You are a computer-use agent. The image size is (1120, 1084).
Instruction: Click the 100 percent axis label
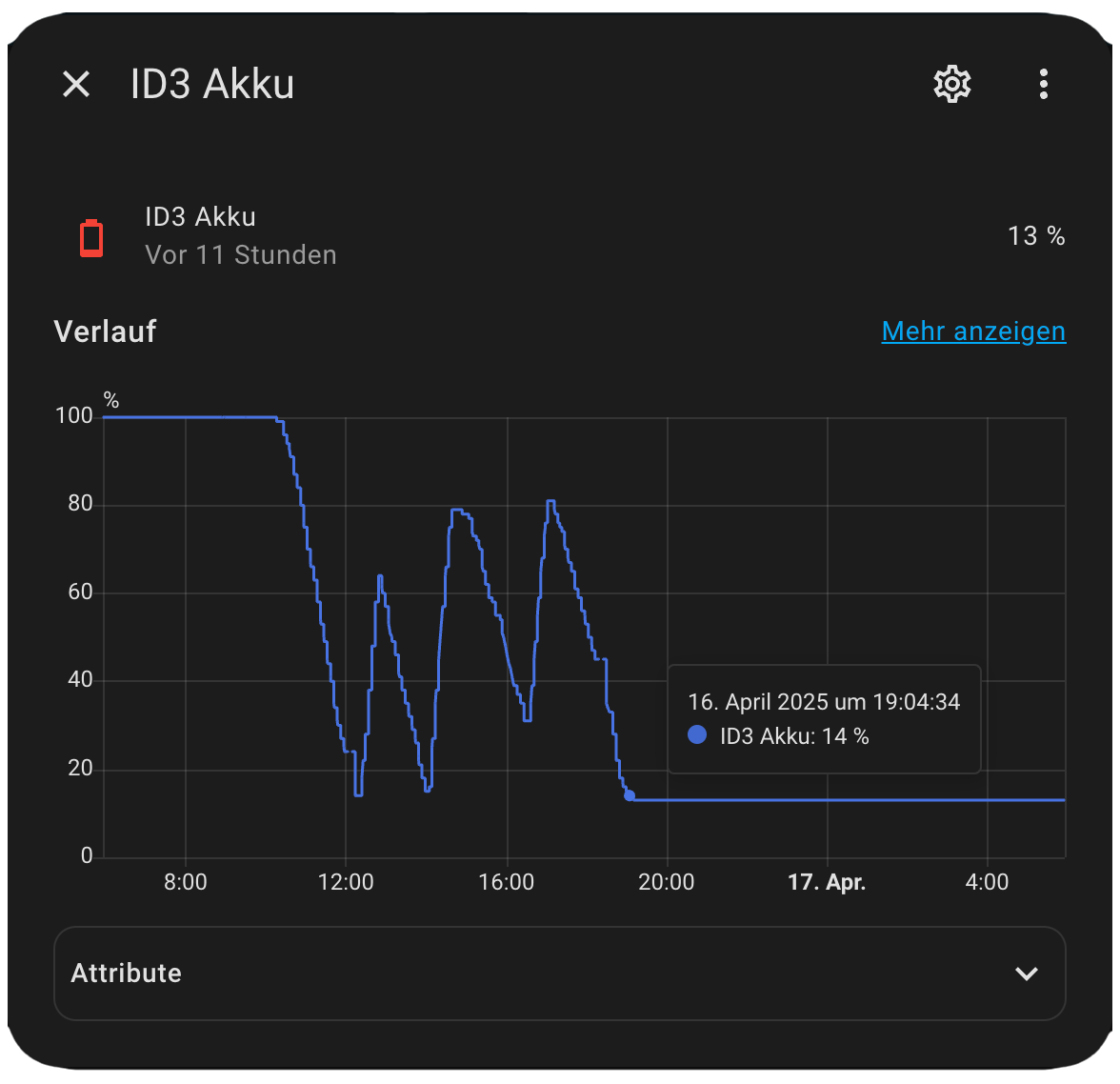(74, 415)
